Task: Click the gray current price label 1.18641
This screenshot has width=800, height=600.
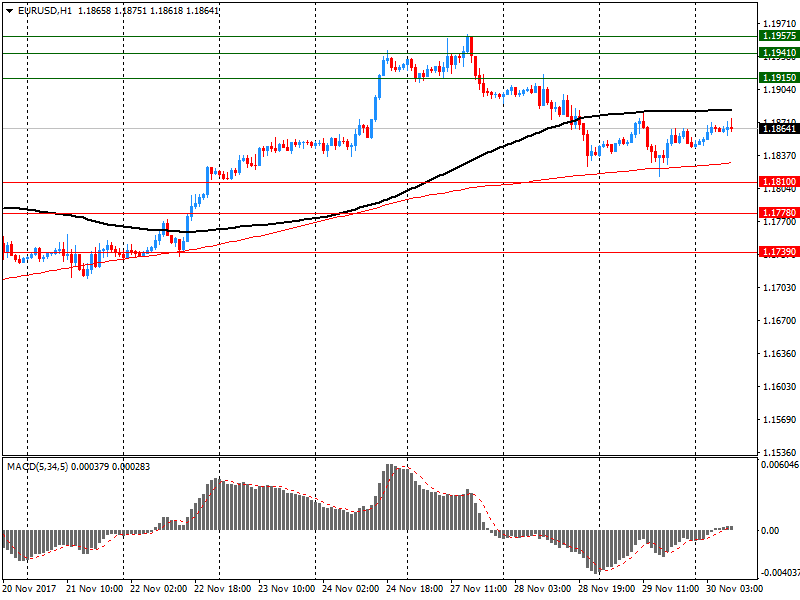Action: pos(778,129)
